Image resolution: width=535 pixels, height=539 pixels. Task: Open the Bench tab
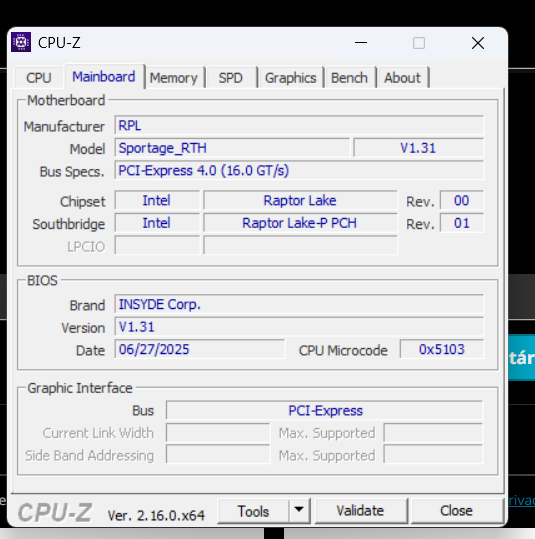coord(349,78)
